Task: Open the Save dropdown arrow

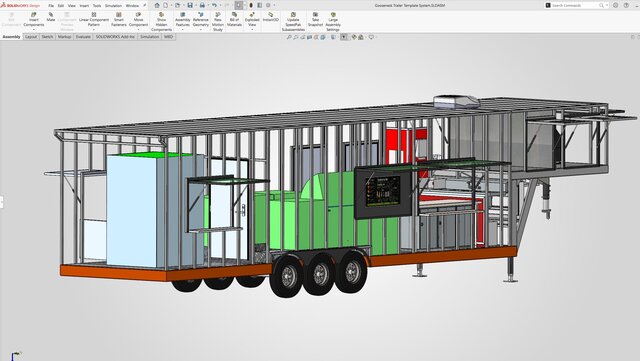Action: (x=195, y=5)
